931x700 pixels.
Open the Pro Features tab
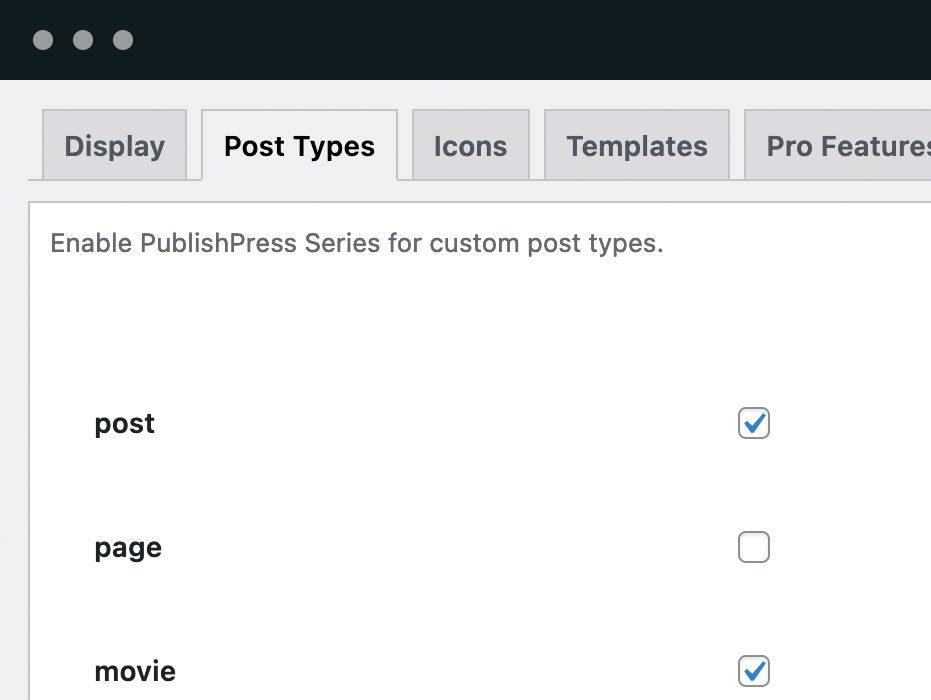838,145
